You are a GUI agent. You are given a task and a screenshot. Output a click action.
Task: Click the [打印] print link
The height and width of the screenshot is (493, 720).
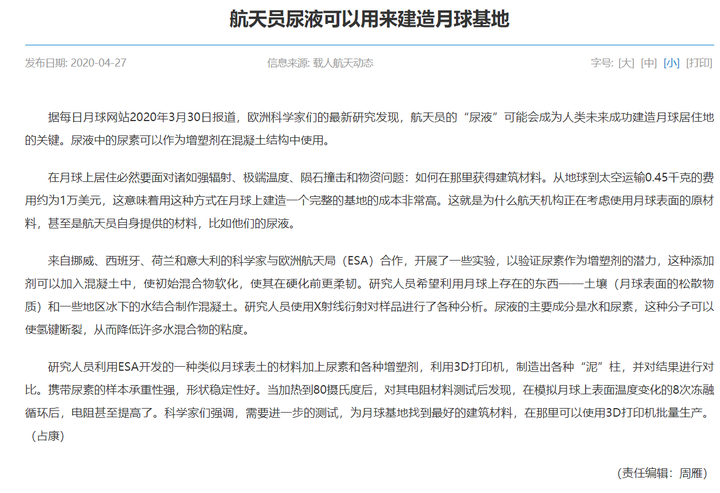click(699, 63)
